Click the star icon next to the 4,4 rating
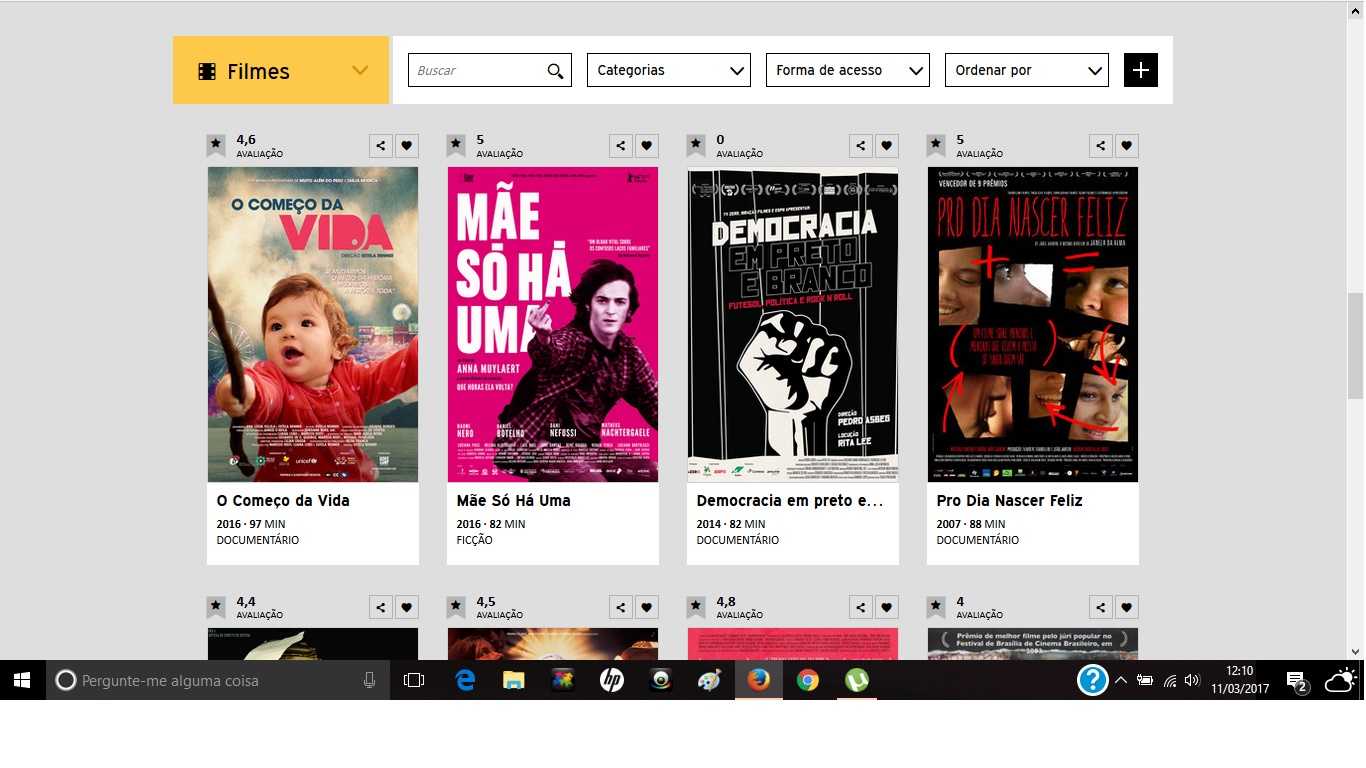Viewport: 1366px width, 768px height. coord(216,608)
